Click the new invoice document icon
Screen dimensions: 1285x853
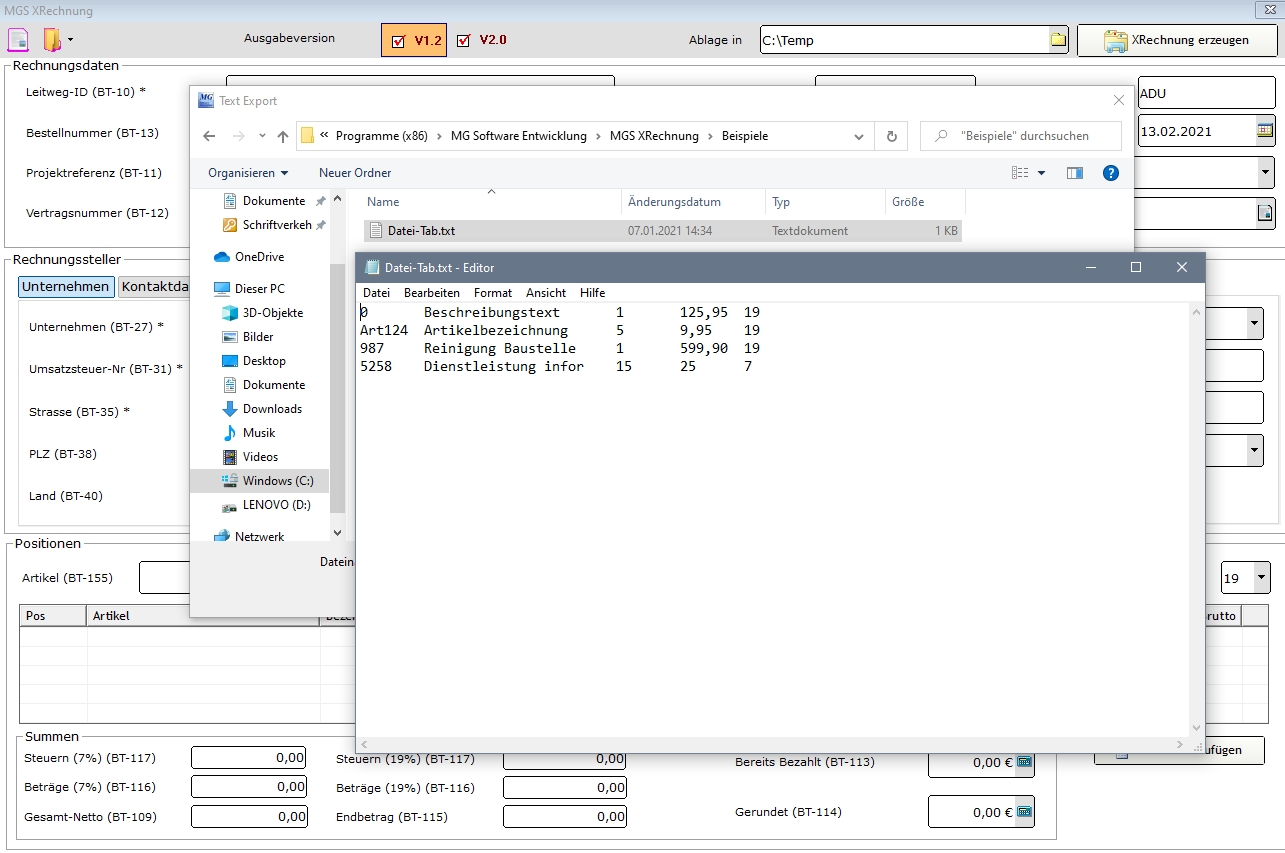(x=18, y=40)
